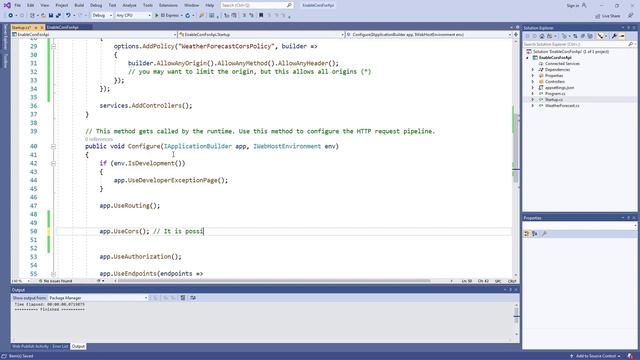Click the Solution Explorer search magnifier icon
This screenshot has width=640, height=360.
coord(631,44)
